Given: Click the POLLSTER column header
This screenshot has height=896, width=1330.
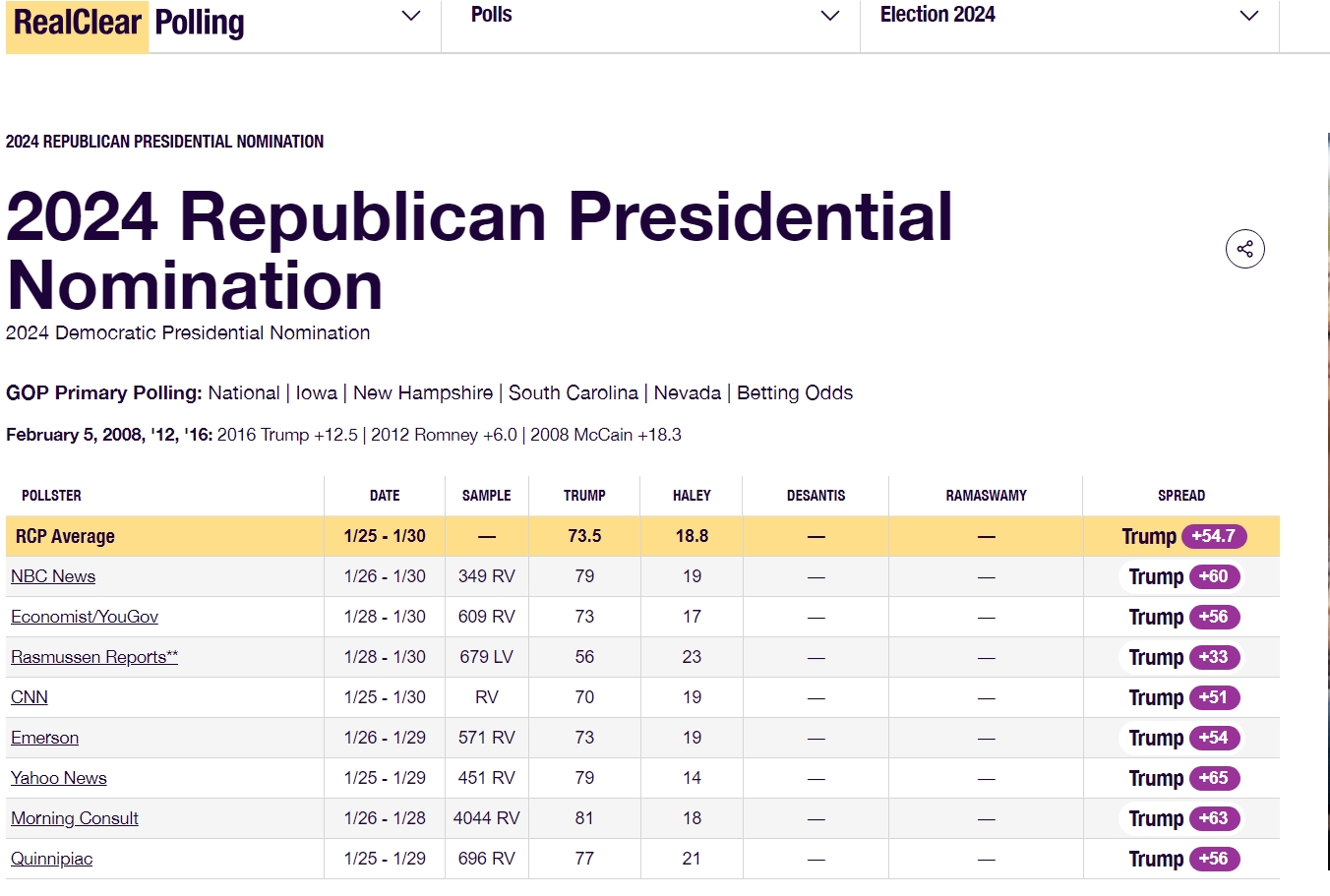Looking at the screenshot, I should [51, 496].
